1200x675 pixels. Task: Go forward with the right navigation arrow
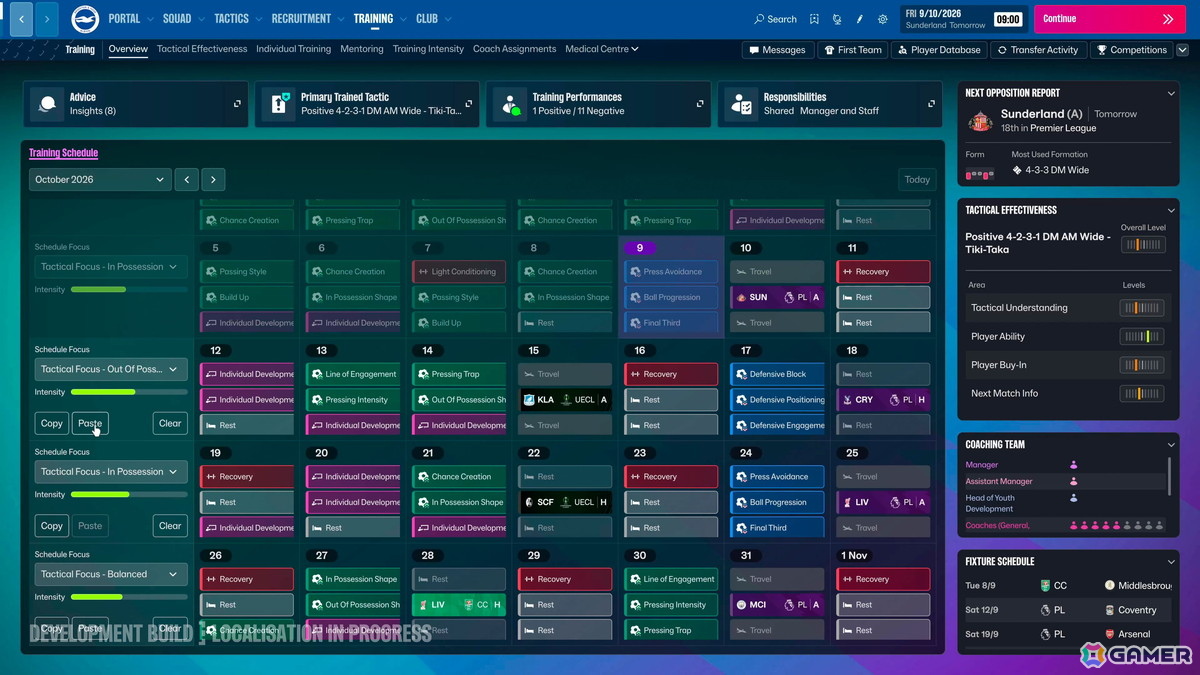tap(47, 19)
